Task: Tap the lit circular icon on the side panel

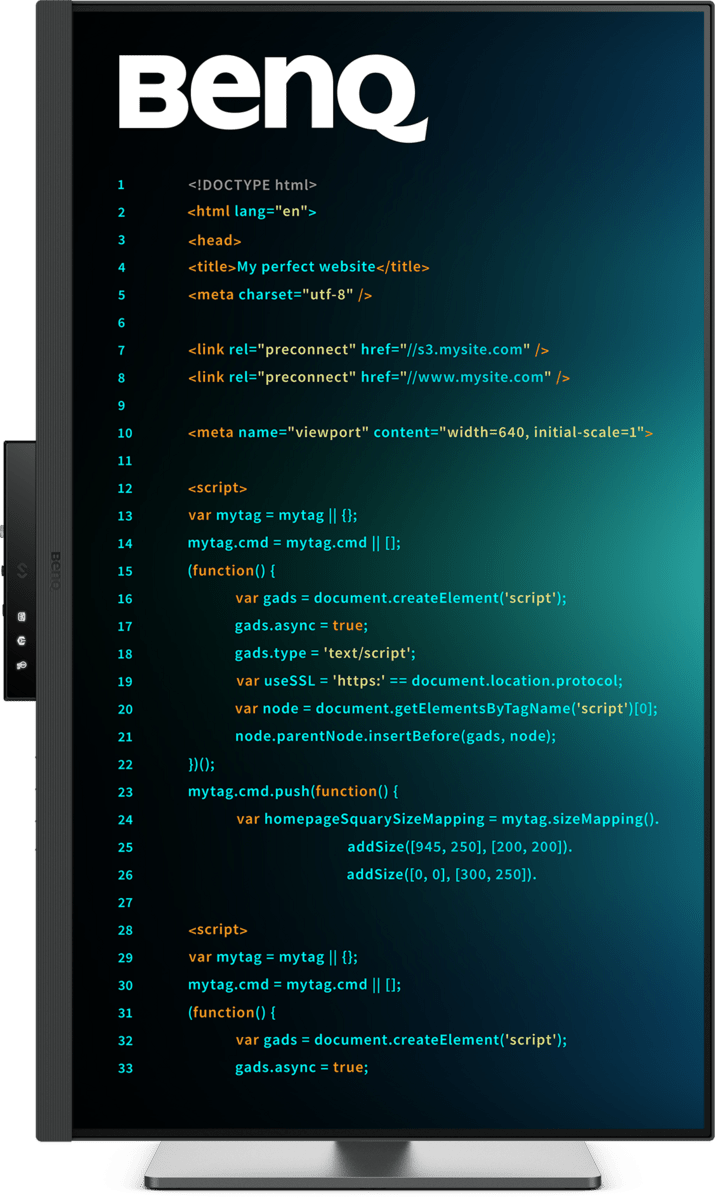Action: pyautogui.click(x=22, y=641)
